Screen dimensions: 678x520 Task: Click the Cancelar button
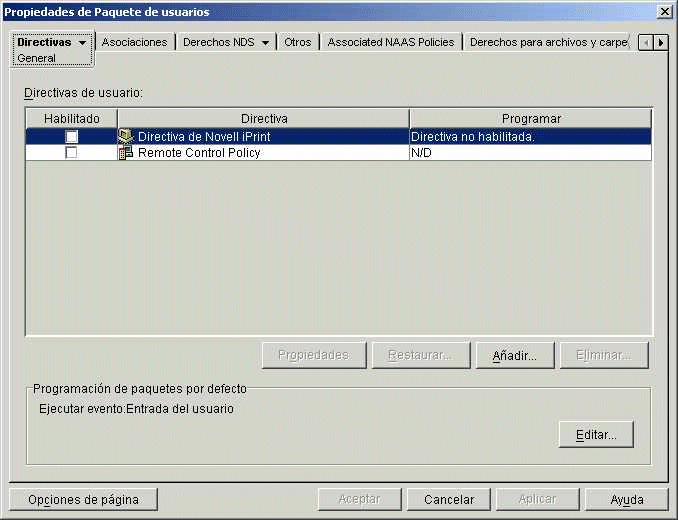[449, 500]
